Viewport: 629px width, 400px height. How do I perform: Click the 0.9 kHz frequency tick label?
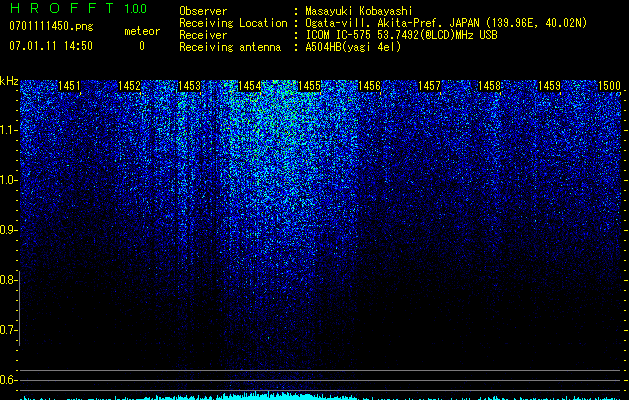click(8, 230)
